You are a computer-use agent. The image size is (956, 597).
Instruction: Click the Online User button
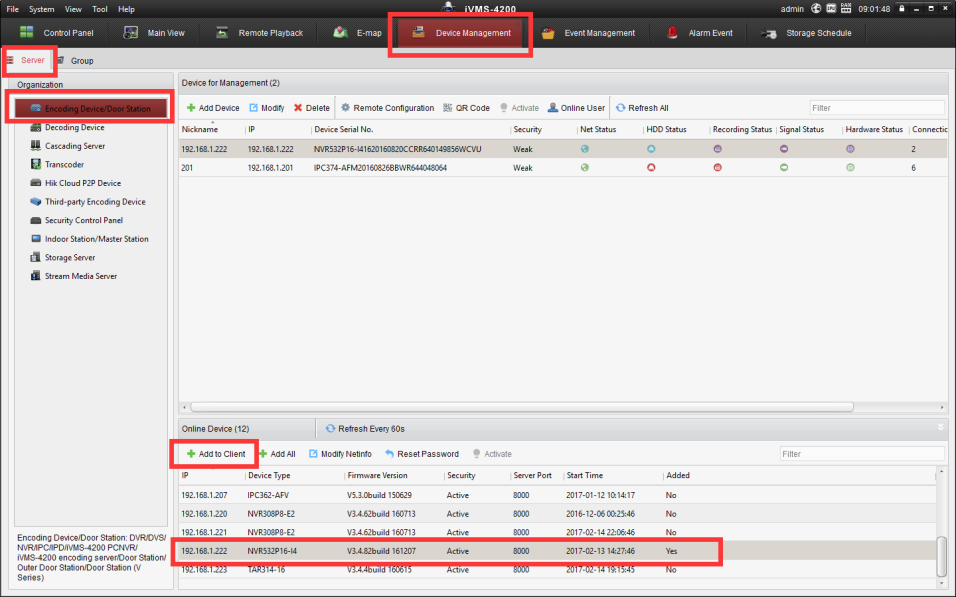pos(576,108)
